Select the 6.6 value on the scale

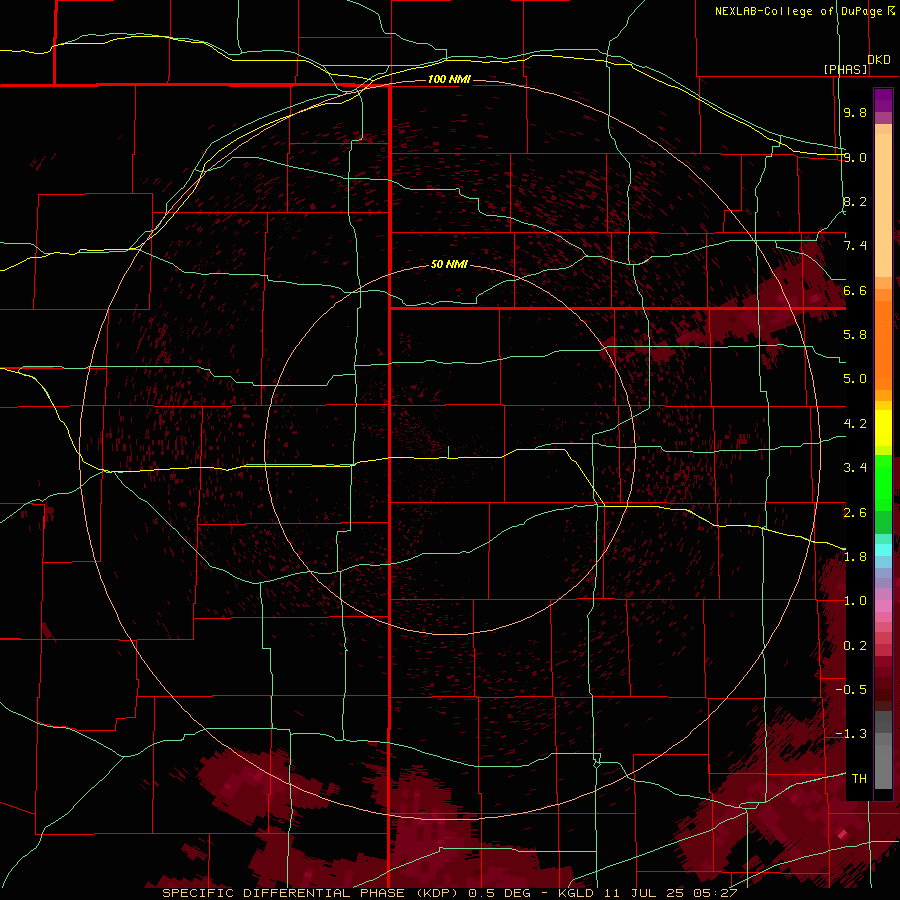pos(855,290)
